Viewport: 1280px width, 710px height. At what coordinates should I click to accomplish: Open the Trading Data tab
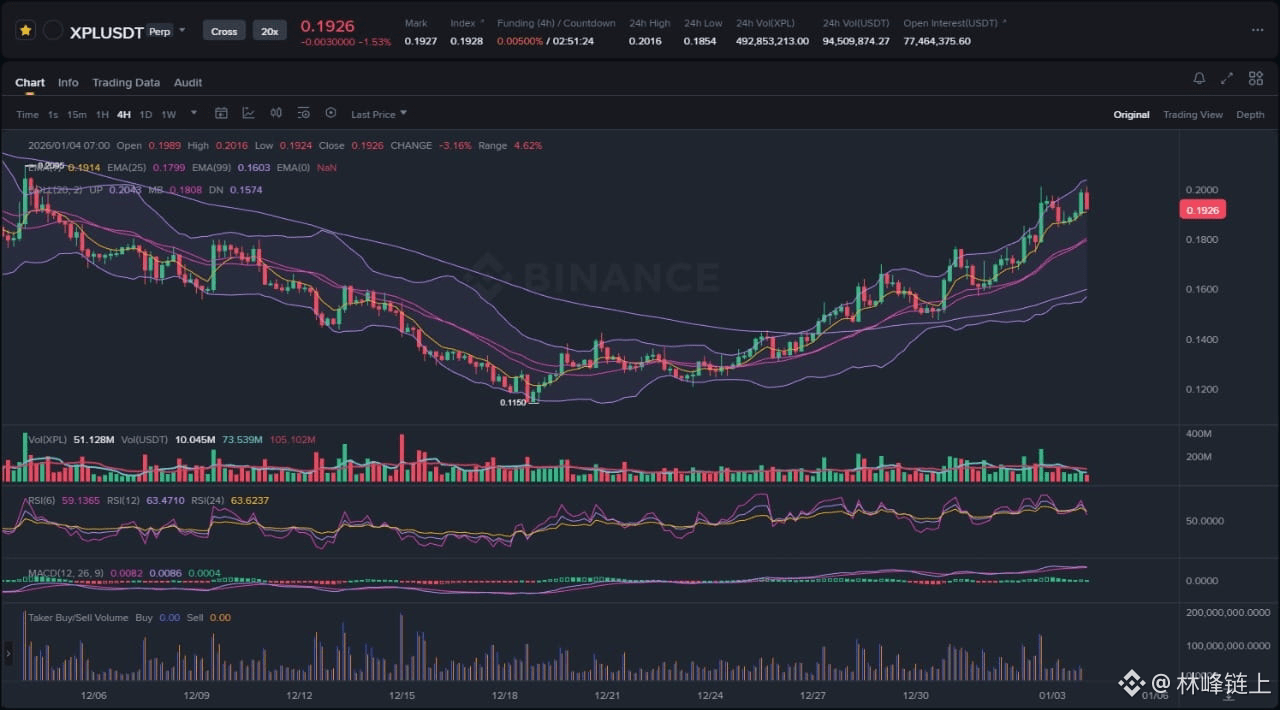pyautogui.click(x=126, y=82)
